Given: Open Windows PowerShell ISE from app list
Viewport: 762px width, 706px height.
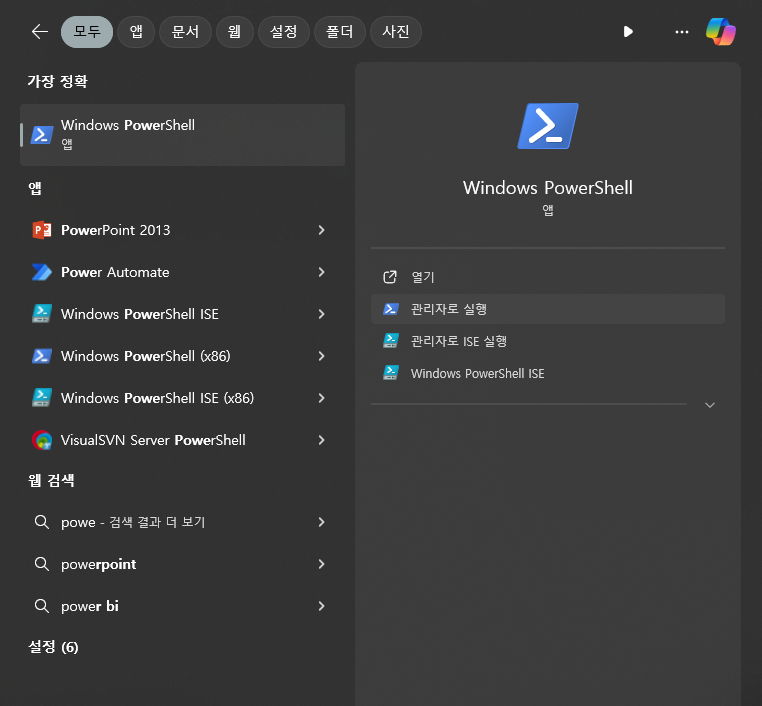Looking at the screenshot, I should coord(139,314).
